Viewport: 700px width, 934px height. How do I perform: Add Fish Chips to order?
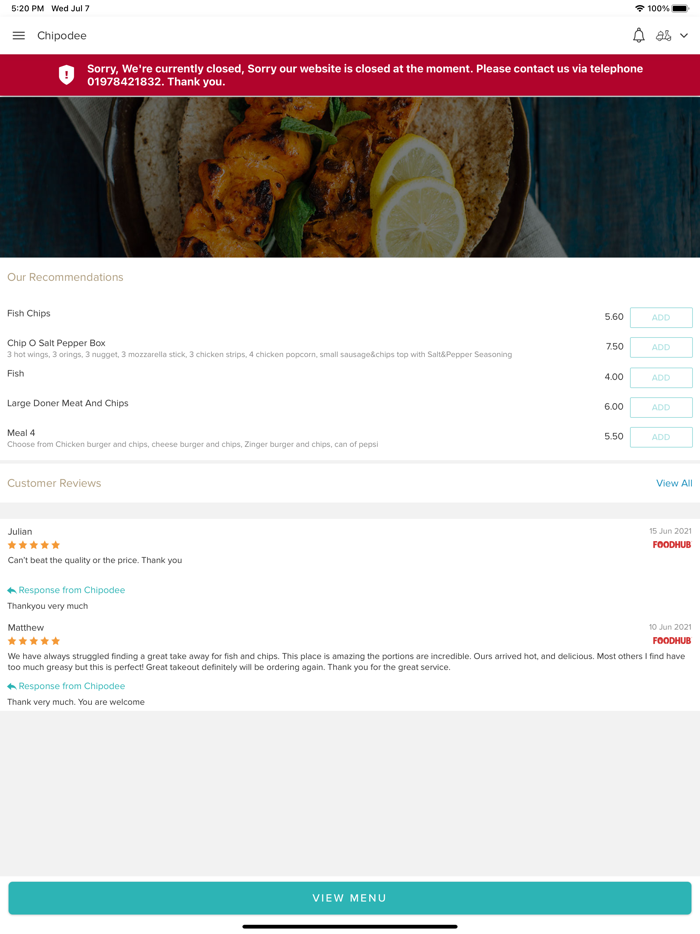click(x=661, y=318)
